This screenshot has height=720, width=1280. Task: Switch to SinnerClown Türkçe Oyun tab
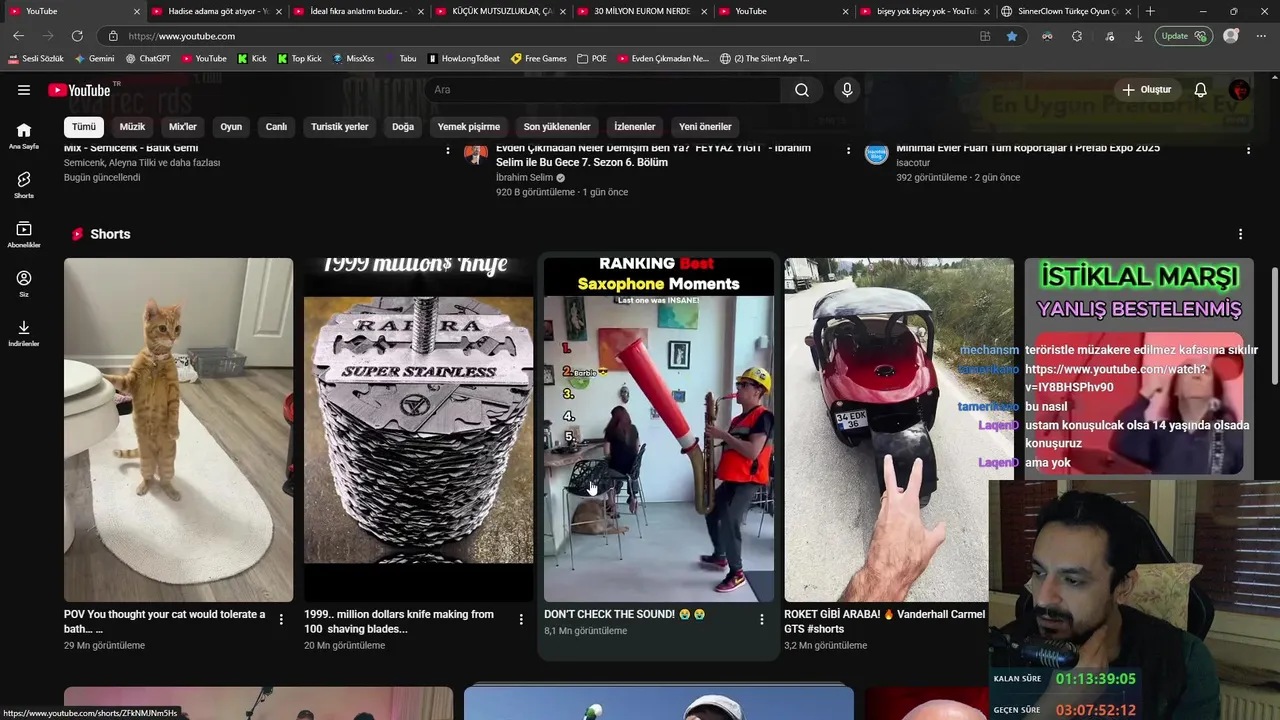tap(1067, 11)
